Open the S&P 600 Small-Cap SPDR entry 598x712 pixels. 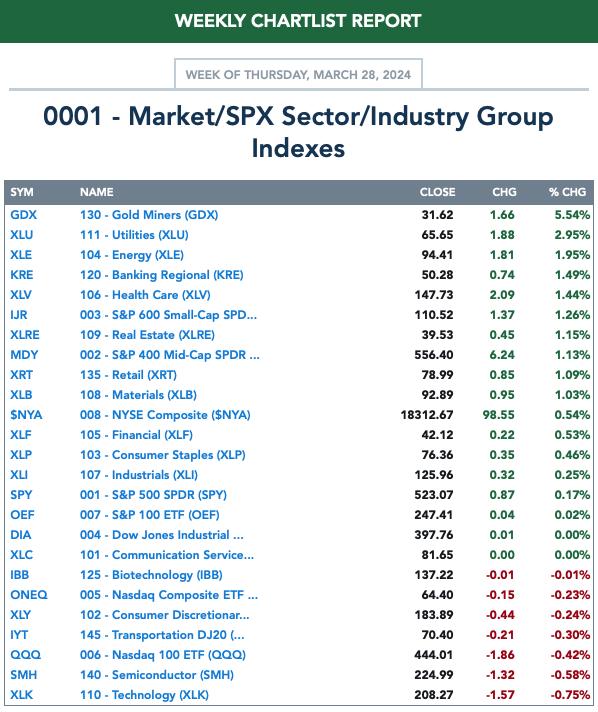click(x=168, y=315)
